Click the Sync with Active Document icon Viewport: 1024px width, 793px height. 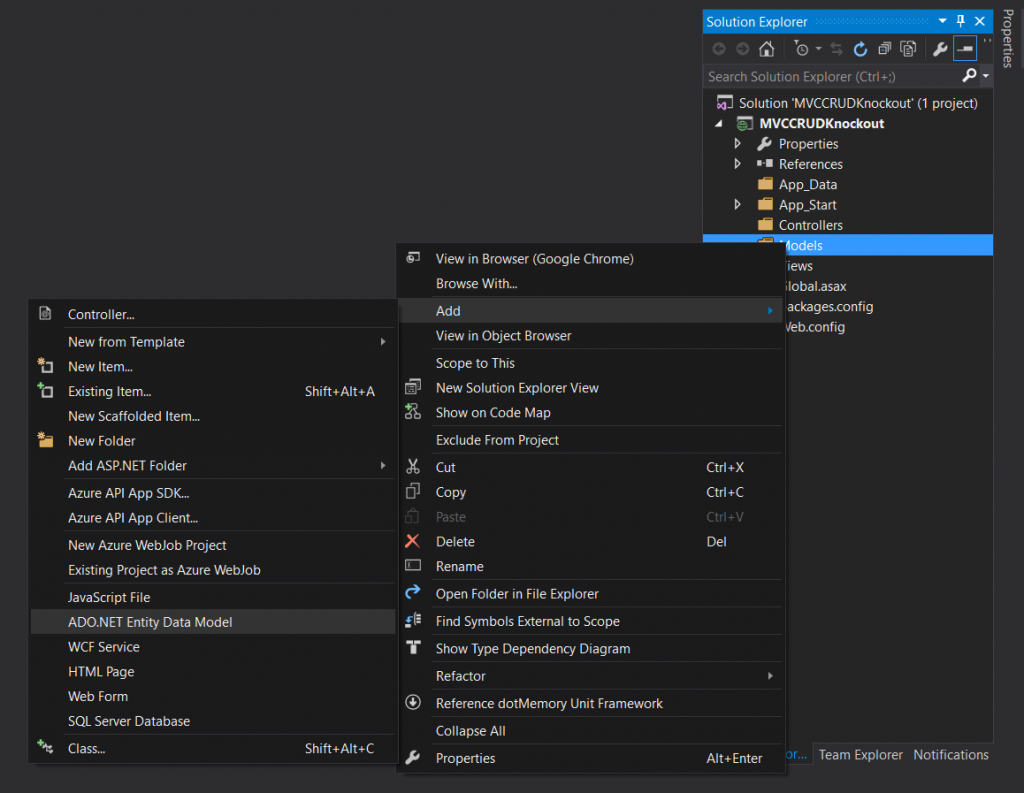[x=837, y=48]
